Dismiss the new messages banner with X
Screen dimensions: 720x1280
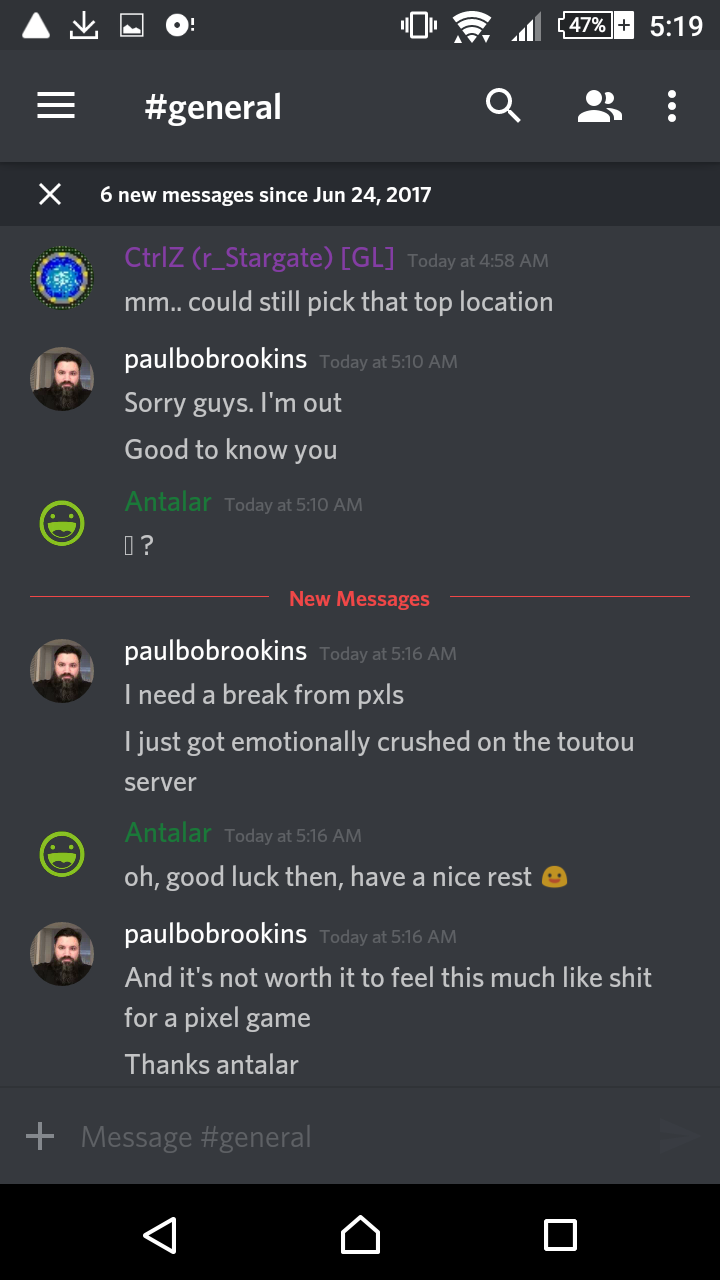click(x=50, y=194)
